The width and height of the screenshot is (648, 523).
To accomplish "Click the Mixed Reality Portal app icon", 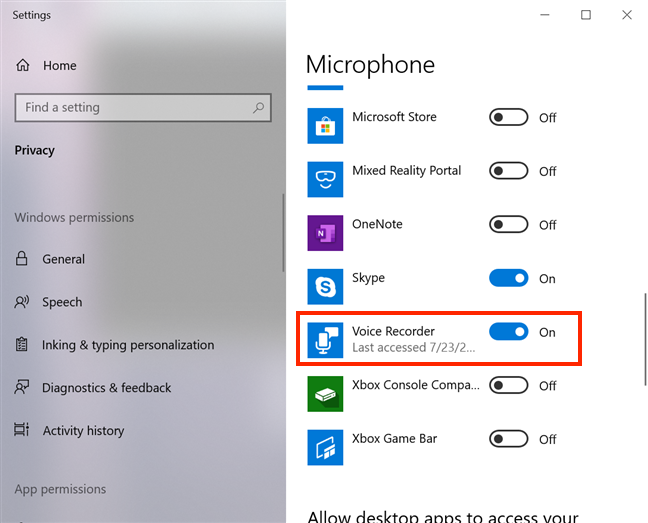I will click(x=325, y=179).
